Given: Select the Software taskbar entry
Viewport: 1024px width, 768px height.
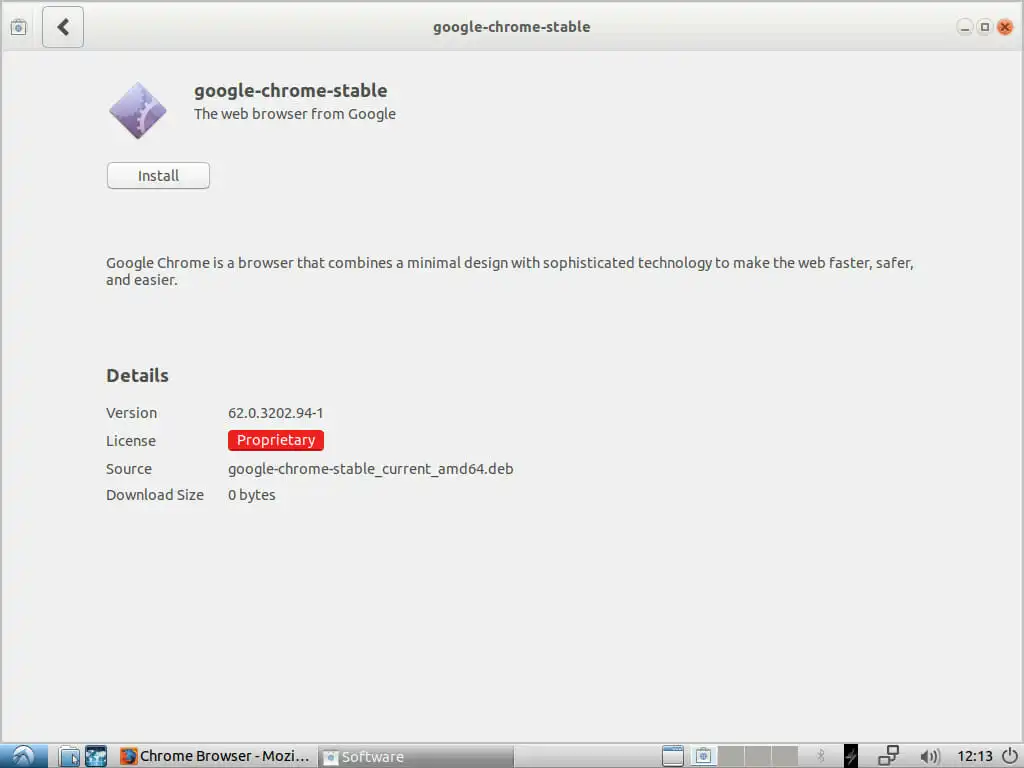Looking at the screenshot, I should (415, 756).
